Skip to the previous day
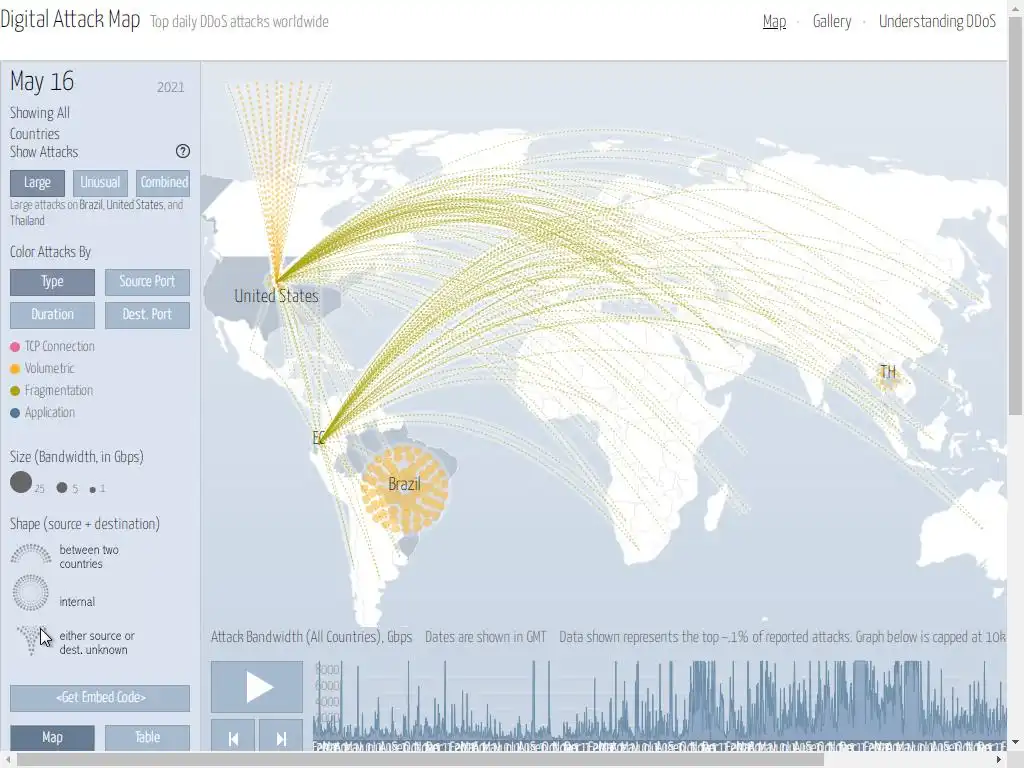The height and width of the screenshot is (768, 1024). (233, 738)
